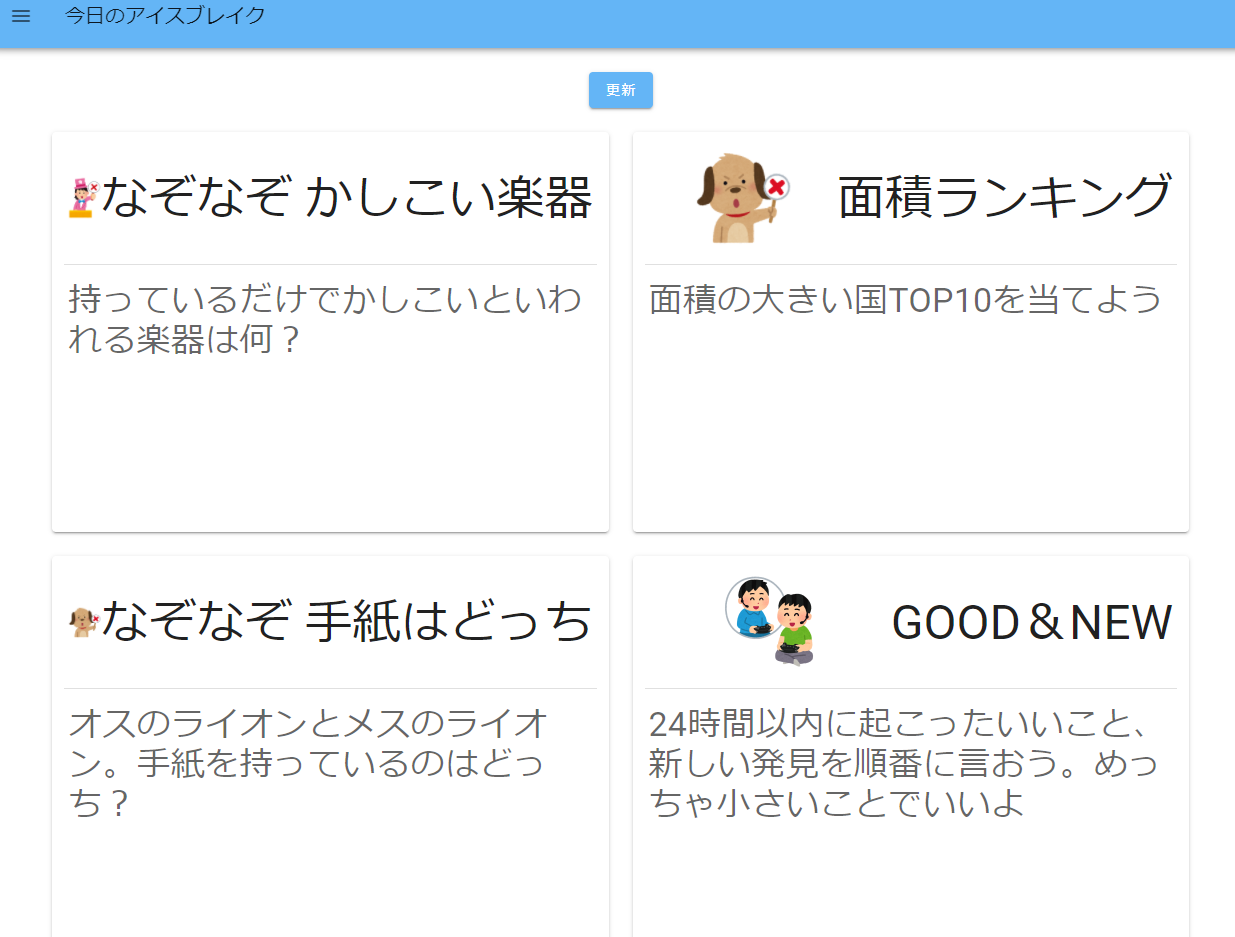
Task: Select the なぞなぞ かしこい楽器 card title
Action: coord(346,197)
